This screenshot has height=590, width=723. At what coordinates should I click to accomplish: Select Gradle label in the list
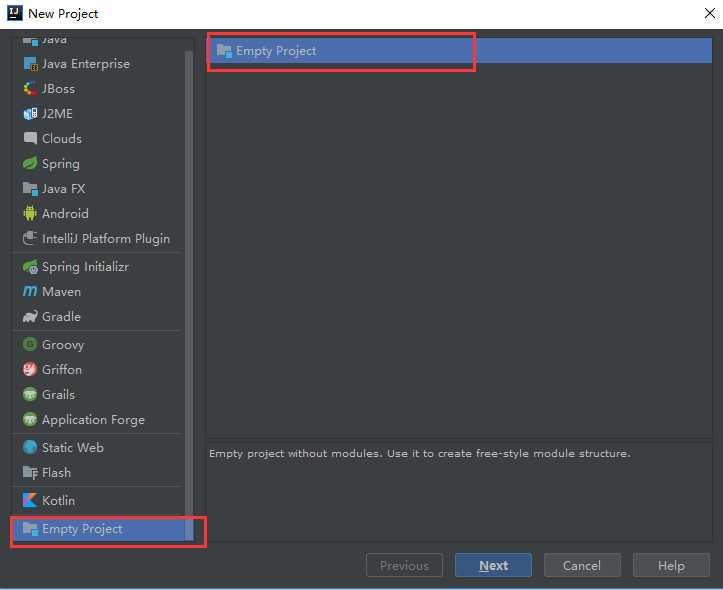(61, 316)
